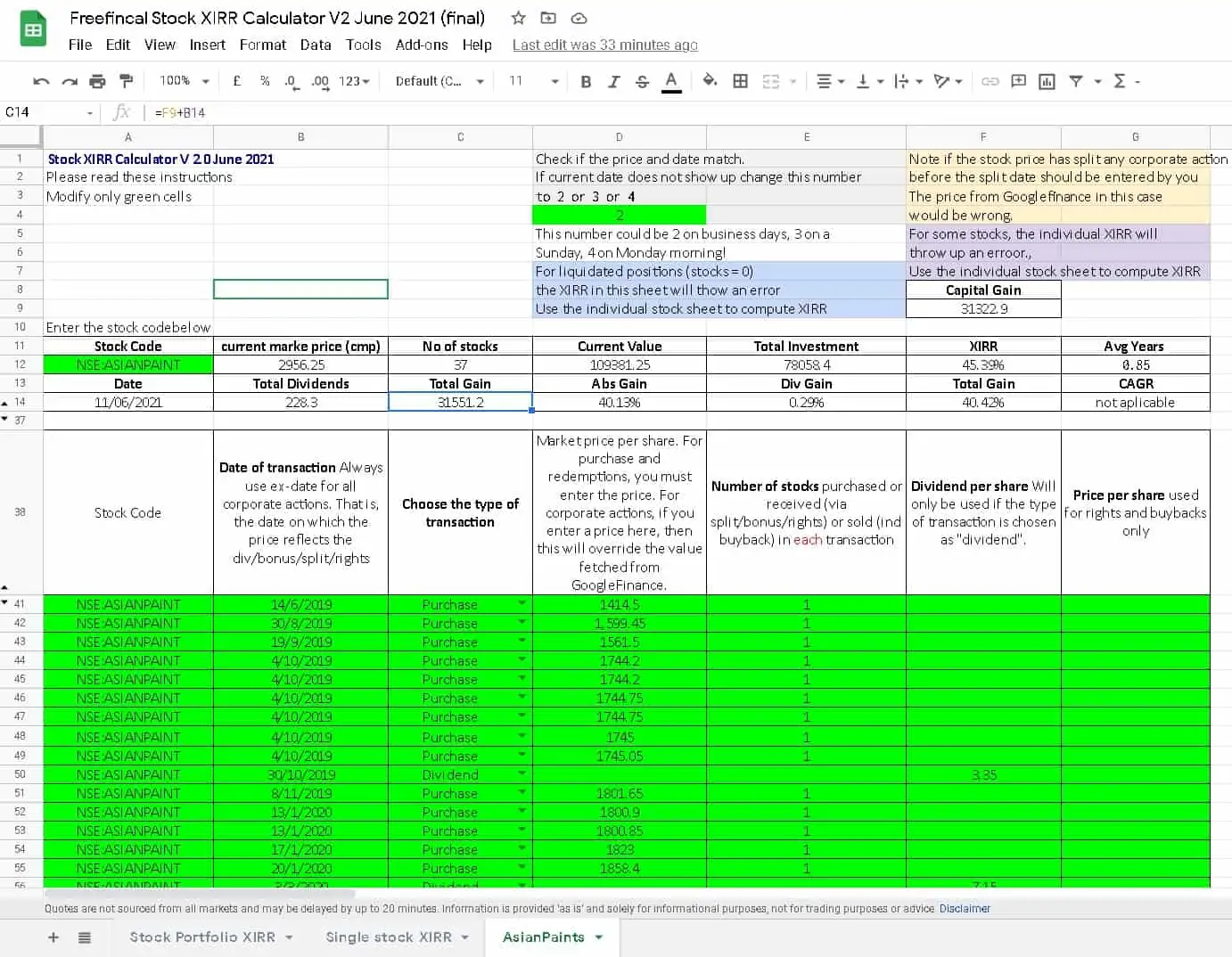The height and width of the screenshot is (957, 1232).
Task: Open horizontal align dropdown
Action: (x=831, y=81)
